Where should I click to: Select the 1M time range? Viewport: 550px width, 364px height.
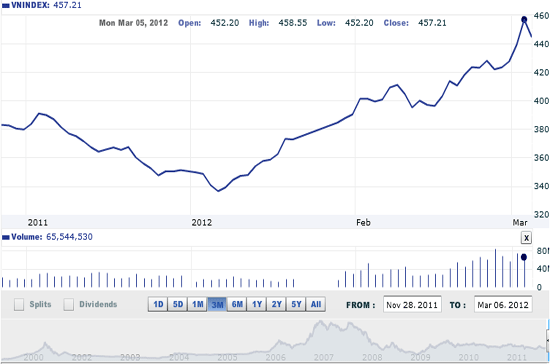[x=197, y=304]
